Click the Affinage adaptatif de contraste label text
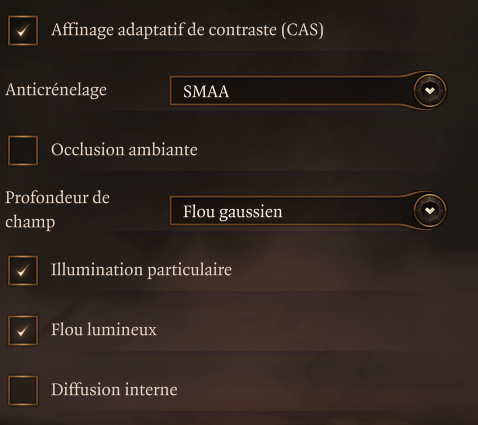 [x=164, y=30]
